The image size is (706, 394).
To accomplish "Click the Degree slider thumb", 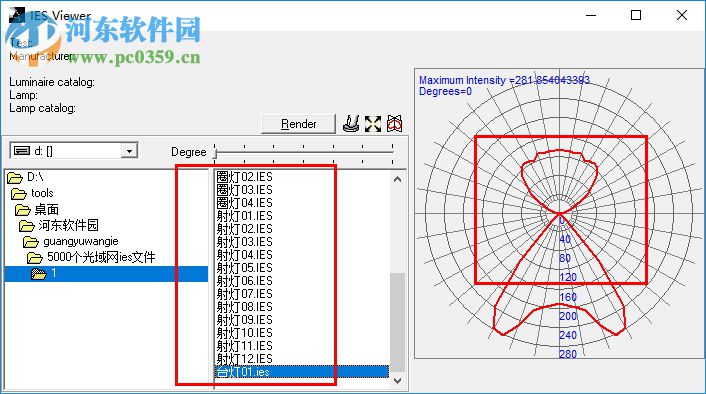I will tap(215, 154).
